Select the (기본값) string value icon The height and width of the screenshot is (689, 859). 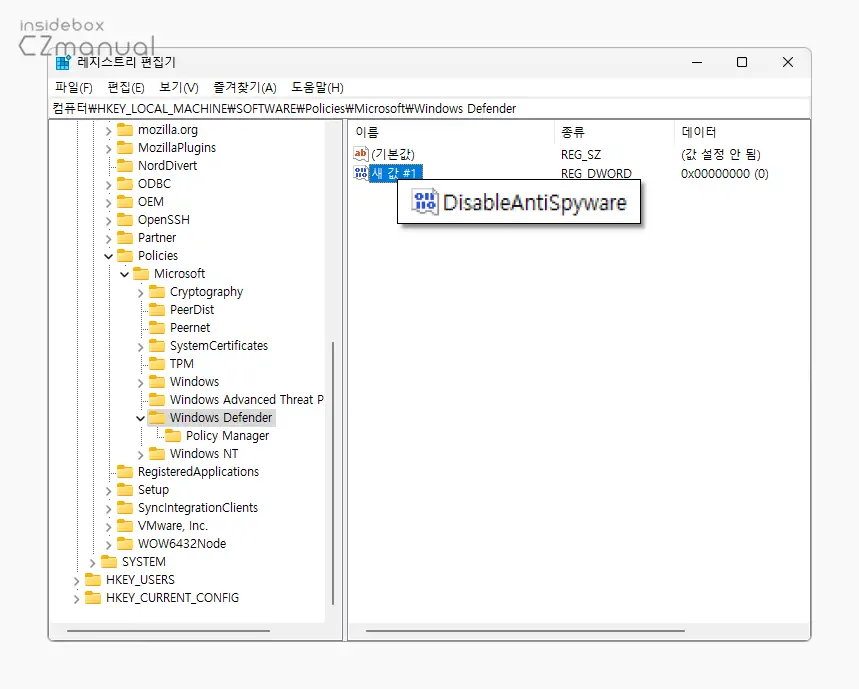[360, 154]
